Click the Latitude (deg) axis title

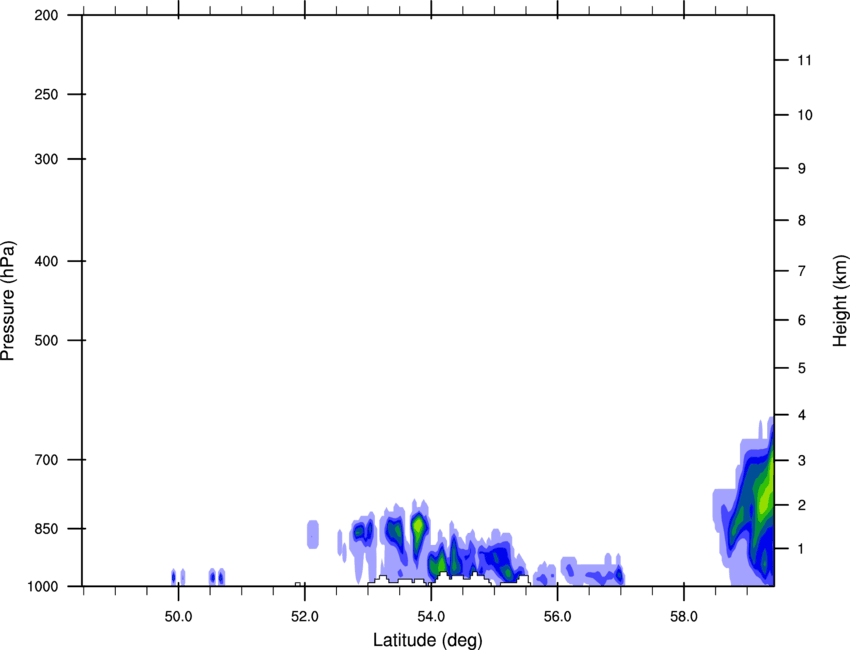(x=427, y=639)
